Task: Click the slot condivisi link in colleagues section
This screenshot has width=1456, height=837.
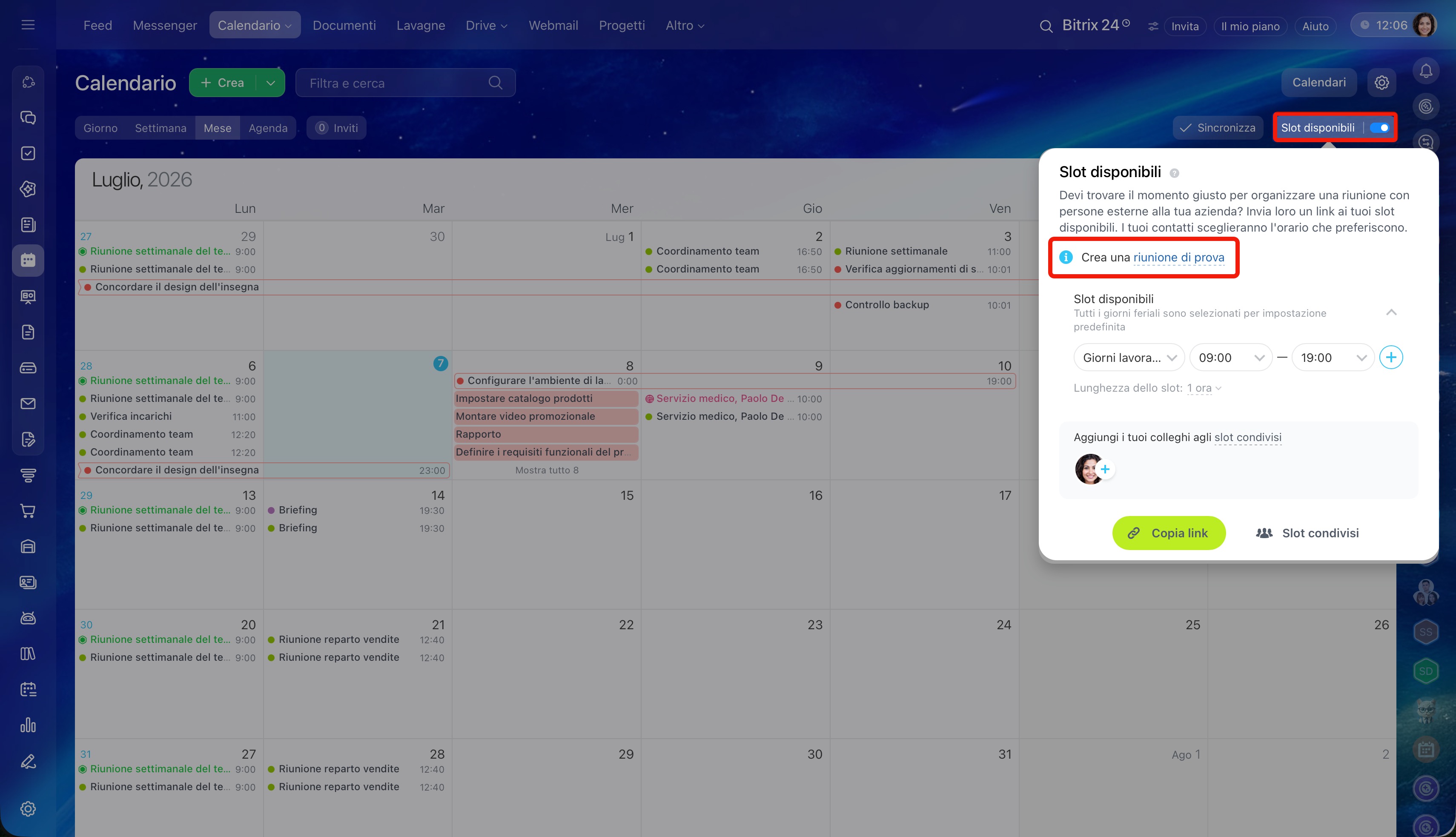Action: pos(1247,437)
